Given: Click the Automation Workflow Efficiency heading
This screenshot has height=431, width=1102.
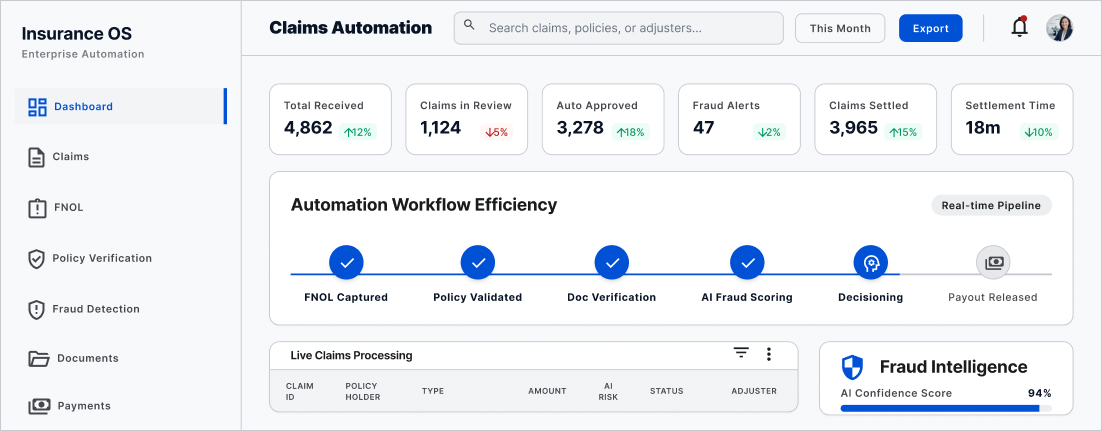Looking at the screenshot, I should 424,205.
